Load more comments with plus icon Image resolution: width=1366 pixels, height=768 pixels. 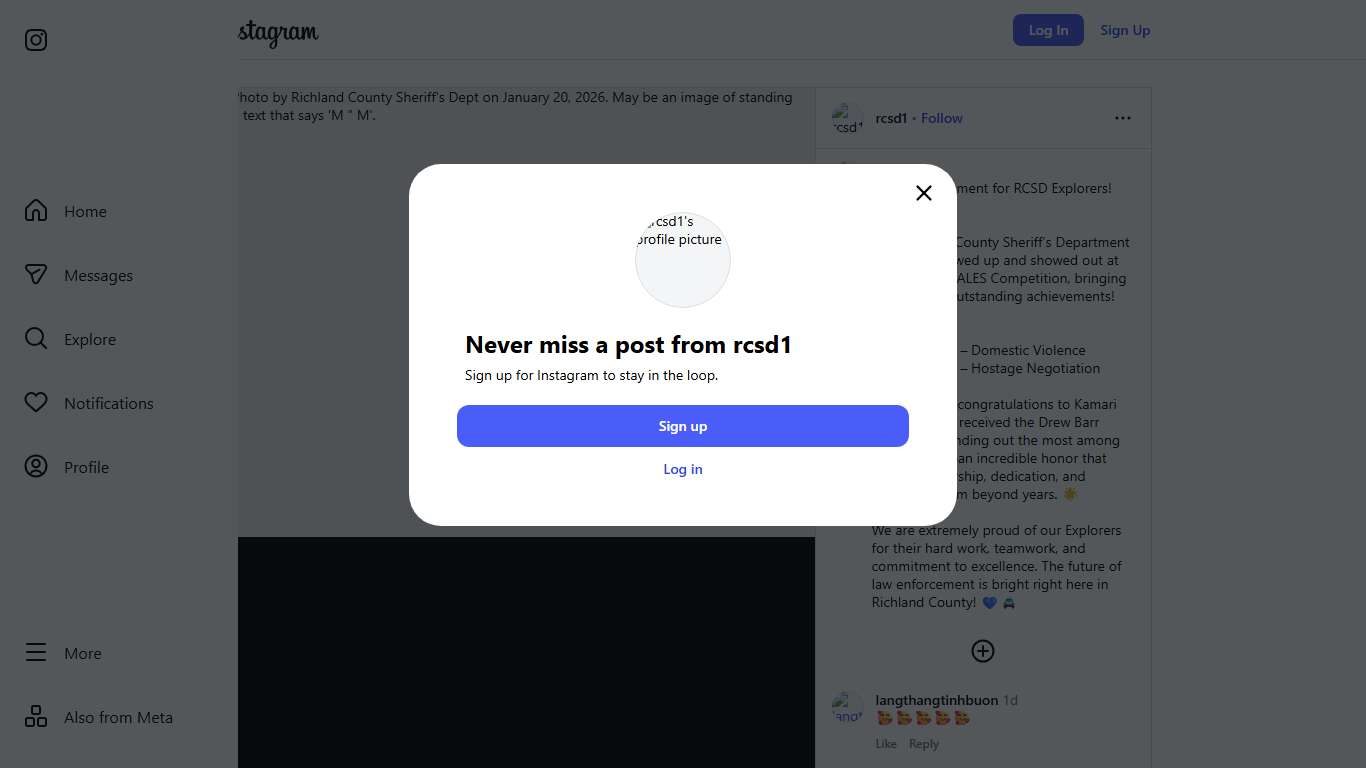tap(983, 651)
